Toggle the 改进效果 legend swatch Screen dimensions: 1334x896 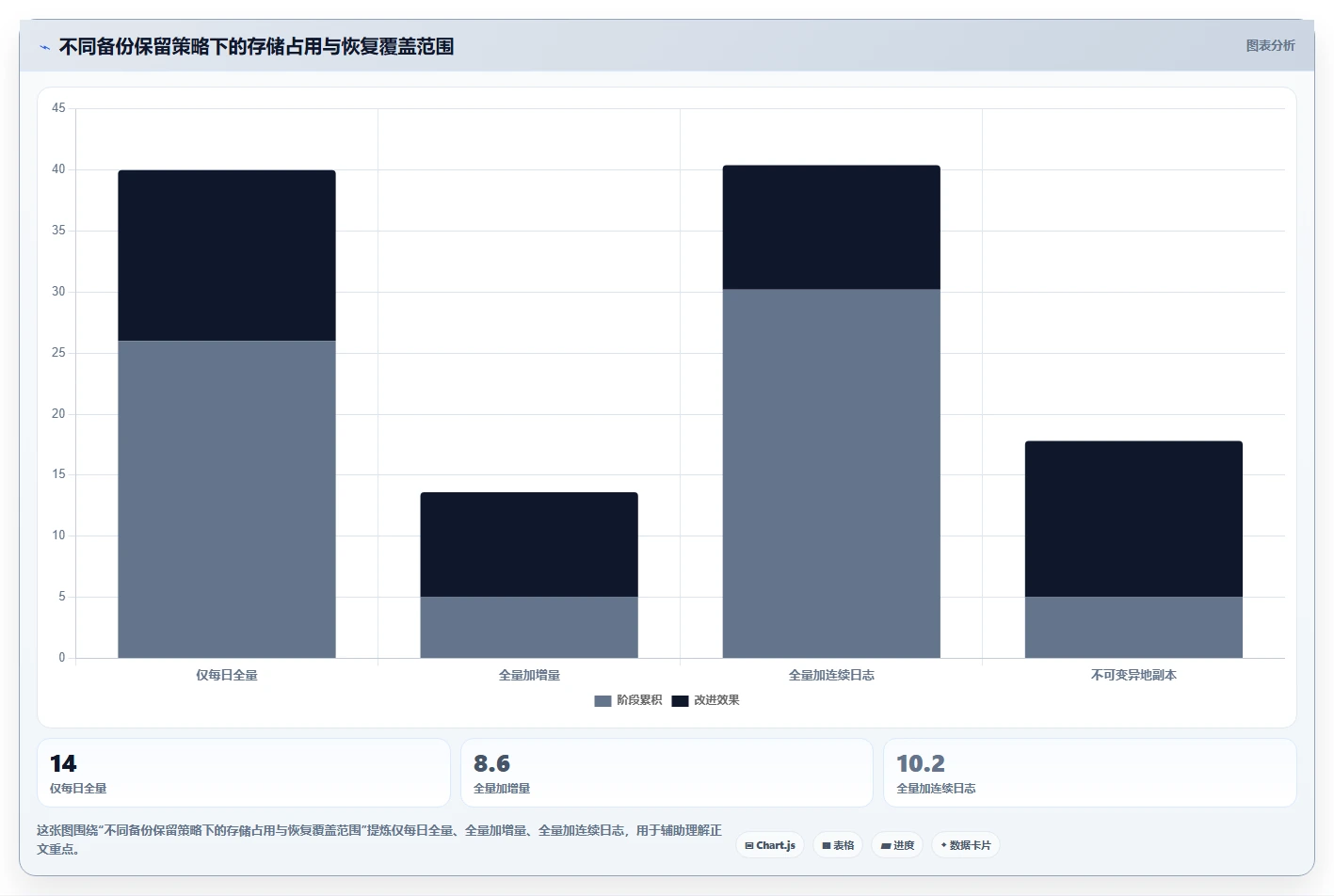click(x=680, y=700)
